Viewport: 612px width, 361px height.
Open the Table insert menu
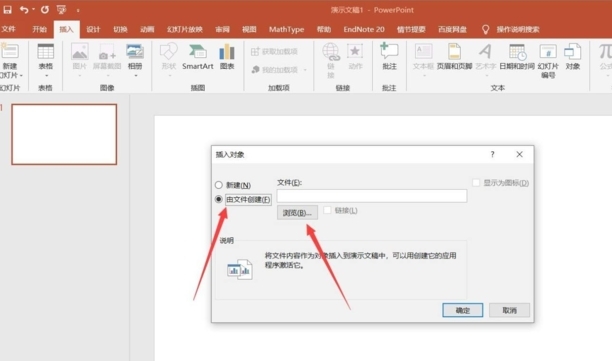click(46, 59)
